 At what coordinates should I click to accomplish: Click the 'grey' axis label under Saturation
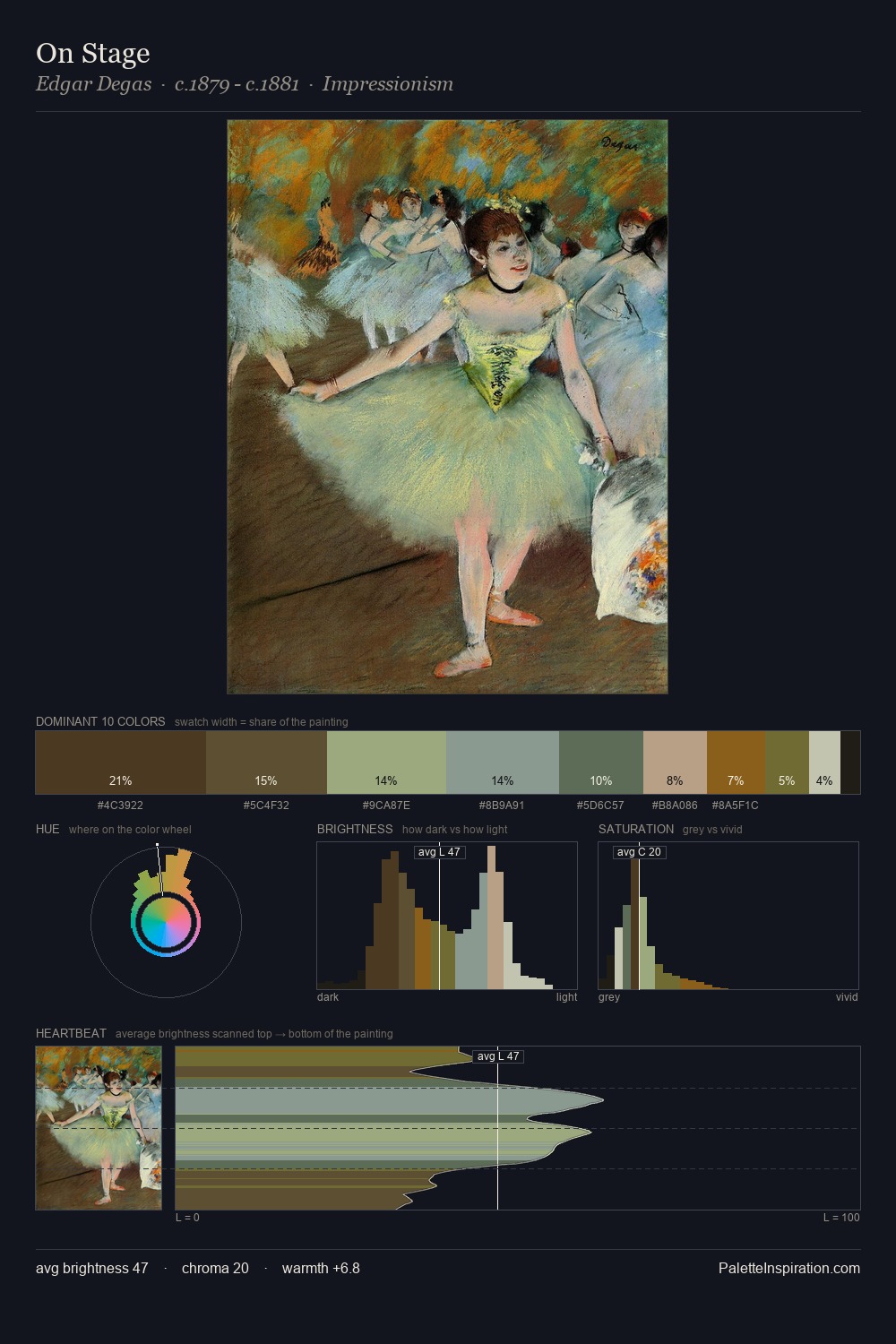tap(609, 997)
